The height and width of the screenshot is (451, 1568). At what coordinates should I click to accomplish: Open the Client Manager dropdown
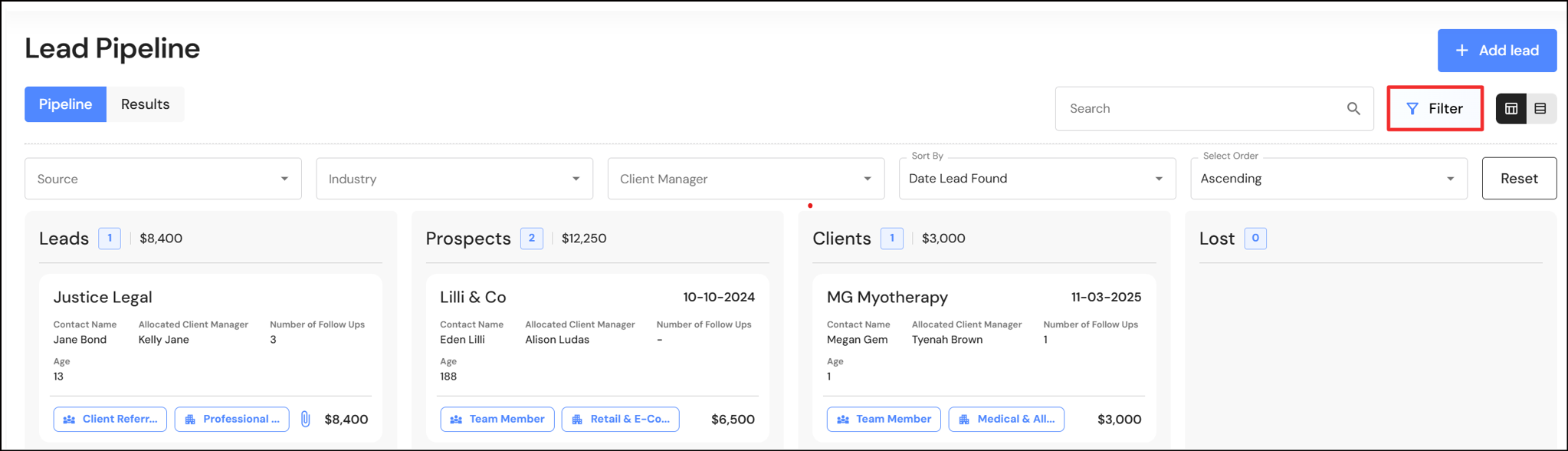coord(746,179)
